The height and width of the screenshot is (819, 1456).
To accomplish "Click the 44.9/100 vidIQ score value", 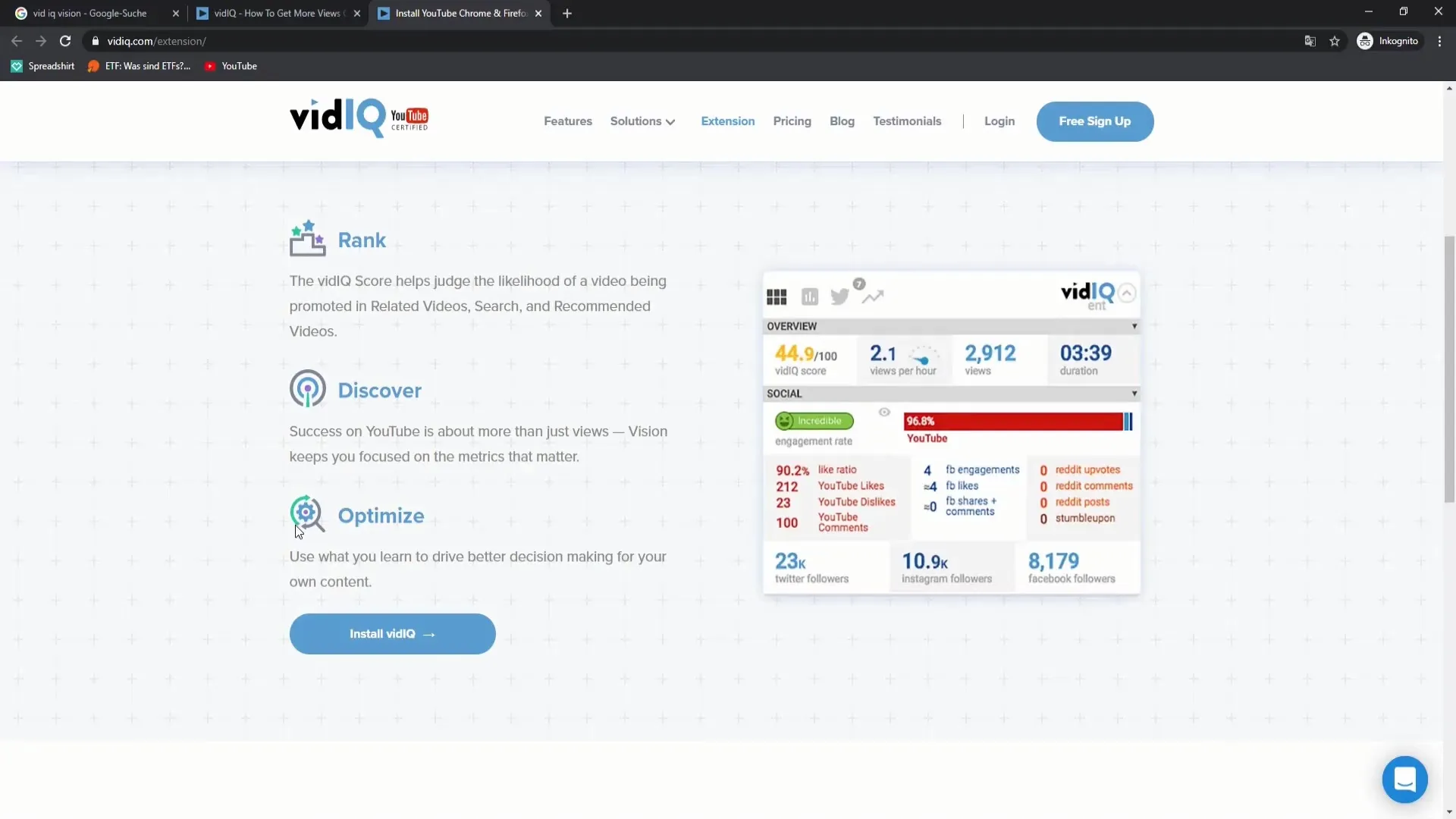I will (805, 353).
